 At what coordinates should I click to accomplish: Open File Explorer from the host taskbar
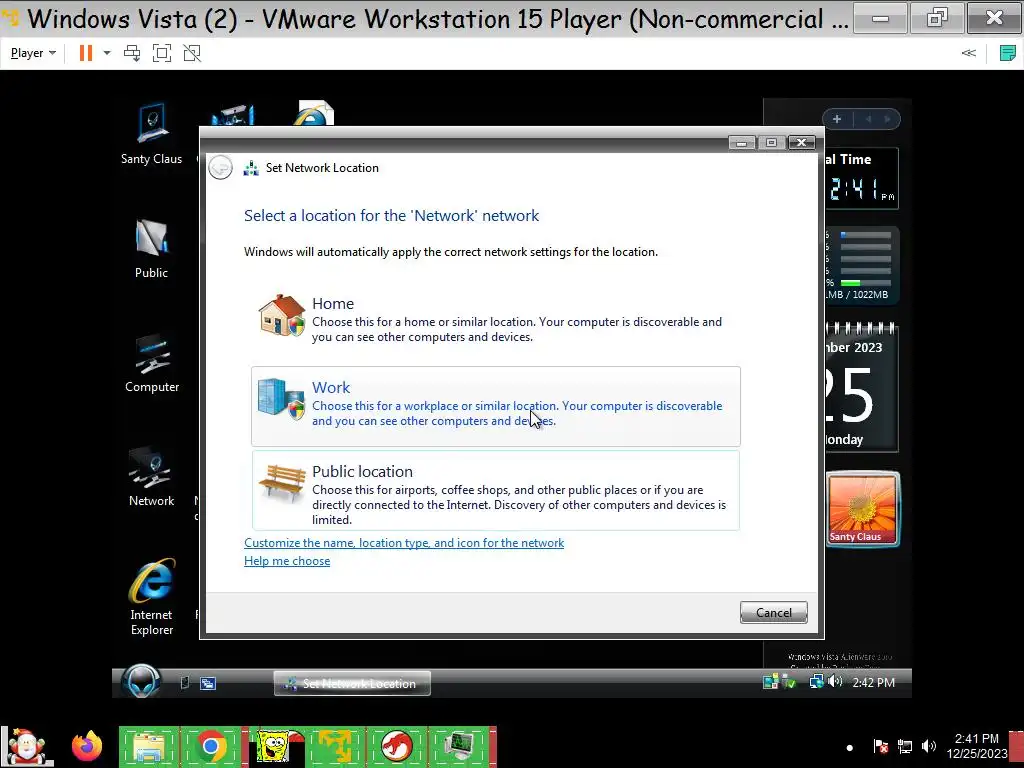(x=148, y=746)
